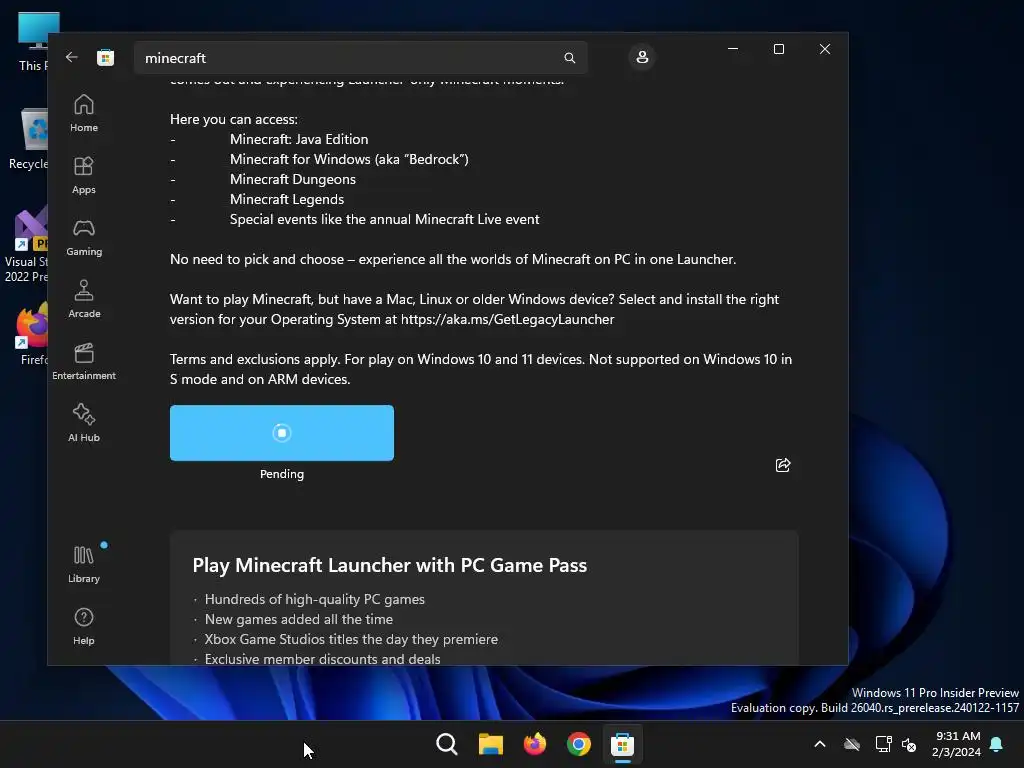Click the 'Minecraft: Java Edition' list line
1024x768 pixels.
click(x=299, y=139)
